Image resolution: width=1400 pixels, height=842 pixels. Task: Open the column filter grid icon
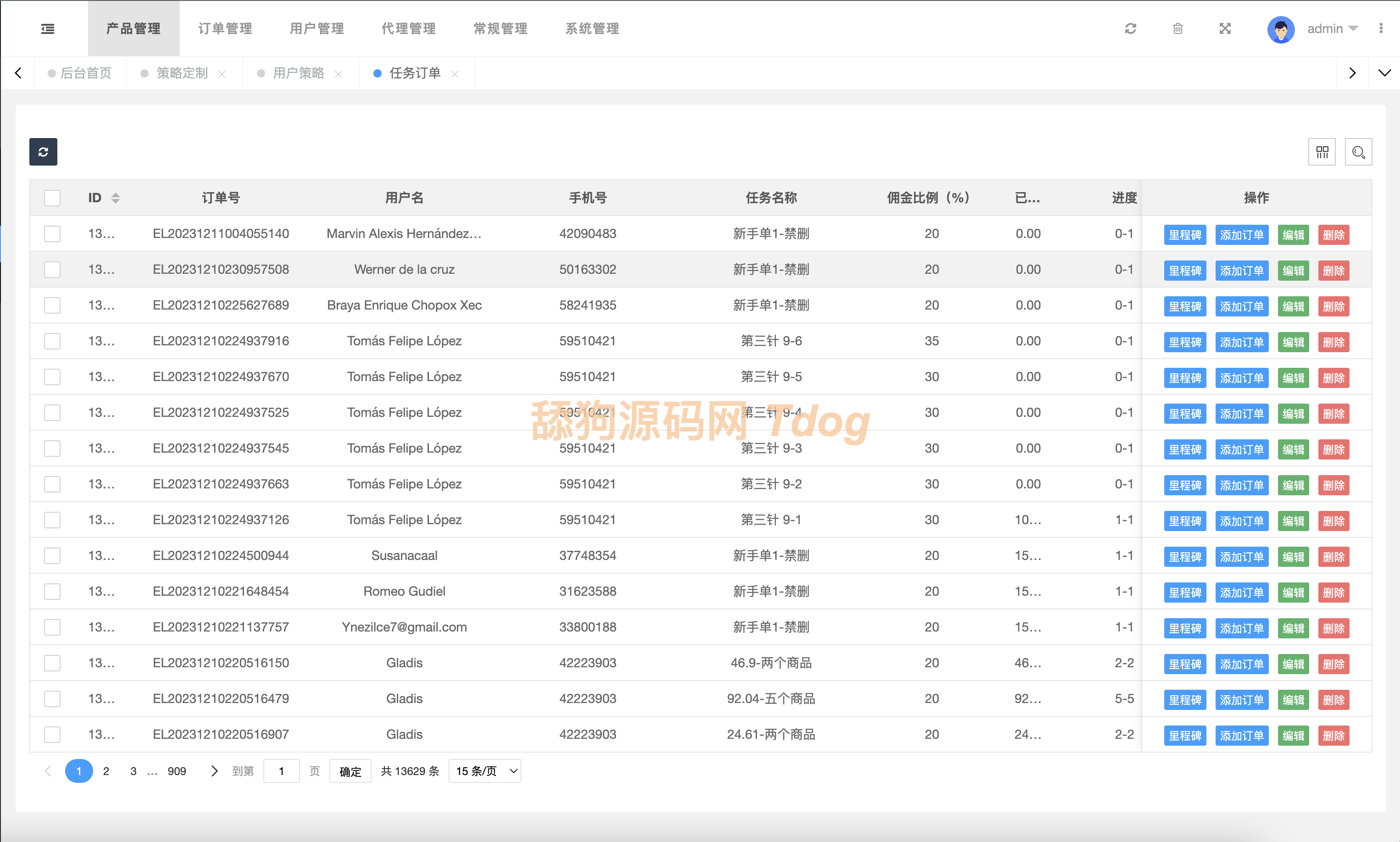point(1322,152)
